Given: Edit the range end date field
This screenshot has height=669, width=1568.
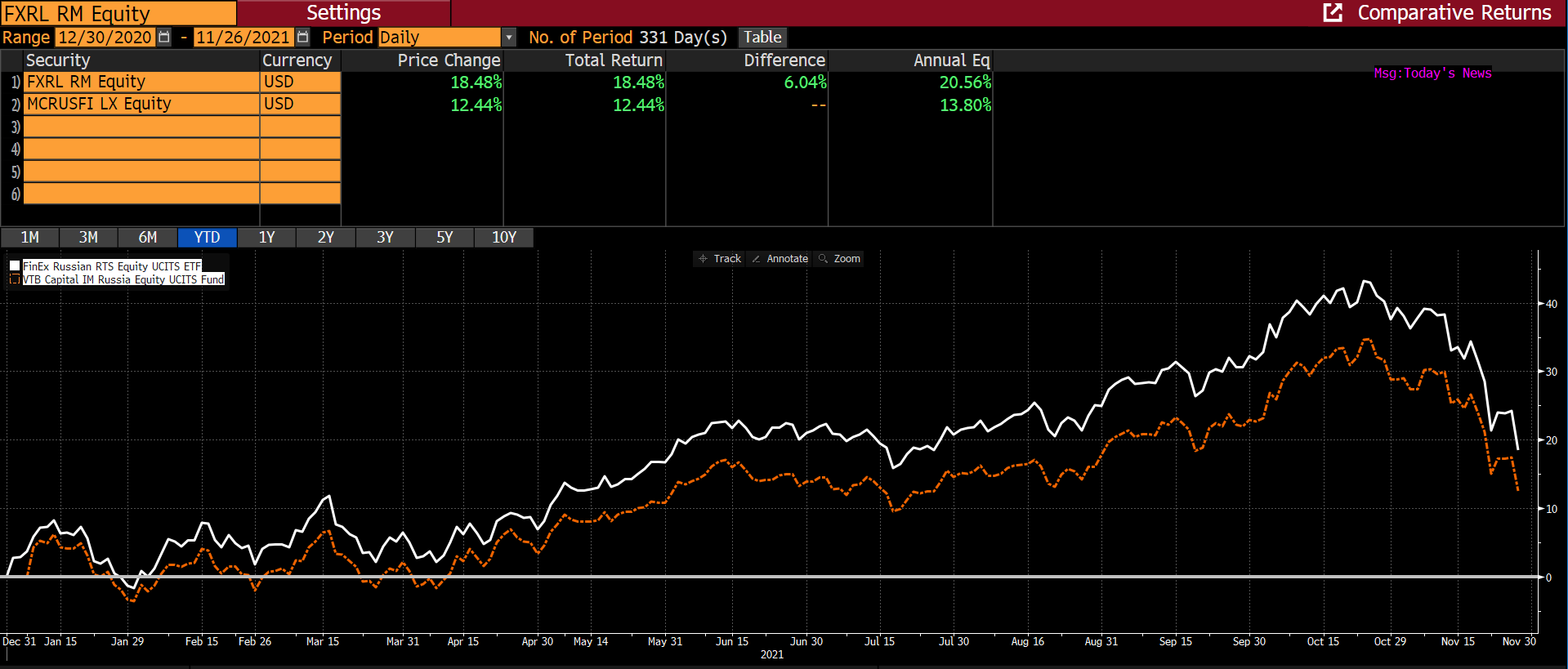Looking at the screenshot, I should click(243, 38).
